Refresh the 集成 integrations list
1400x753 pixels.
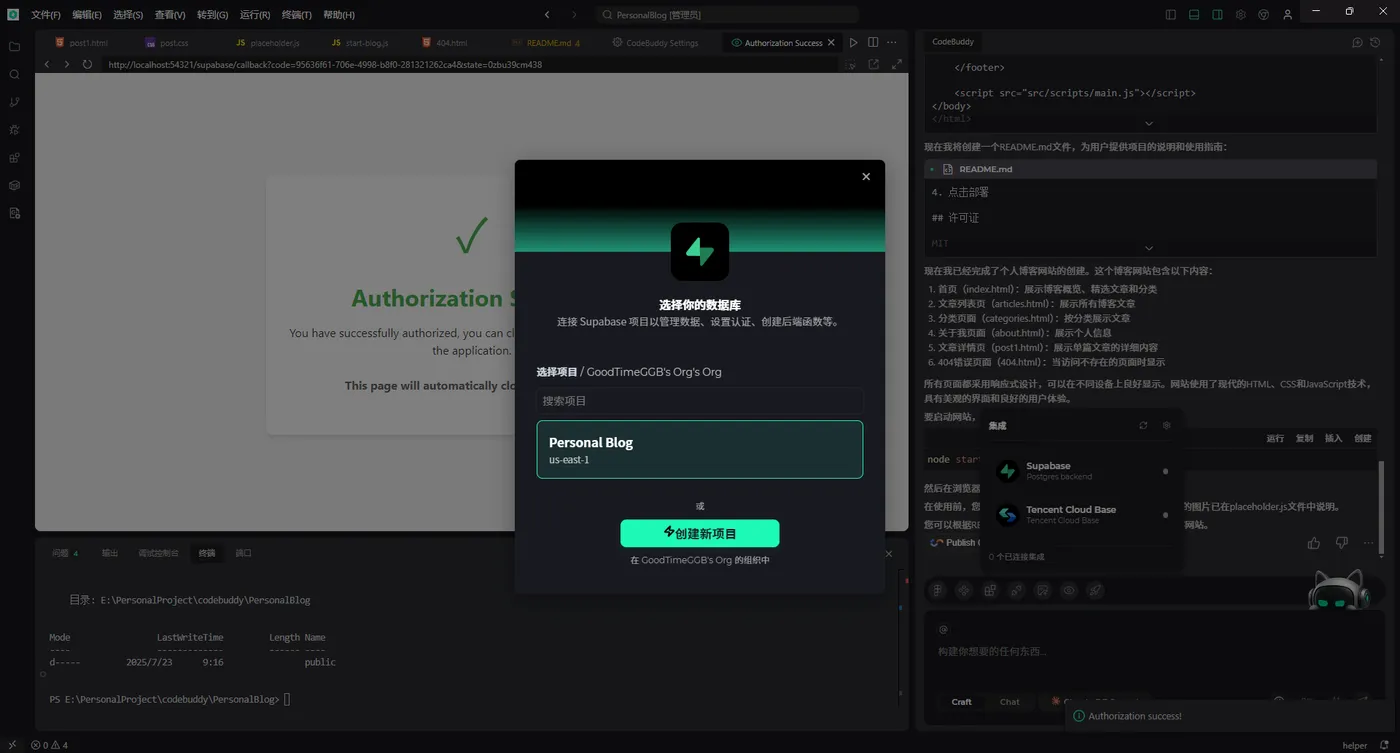(1143, 425)
